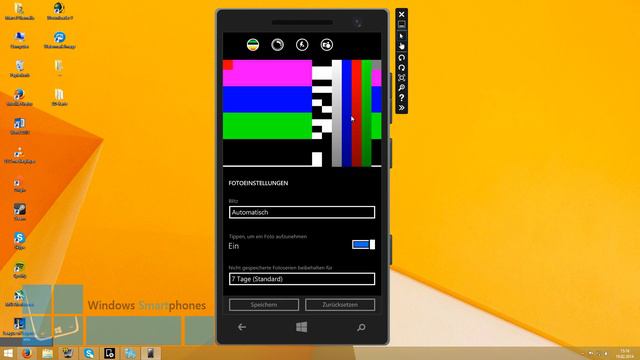The width and height of the screenshot is (640, 360).
Task: Select the Spotify desktop icon
Action: point(20,270)
